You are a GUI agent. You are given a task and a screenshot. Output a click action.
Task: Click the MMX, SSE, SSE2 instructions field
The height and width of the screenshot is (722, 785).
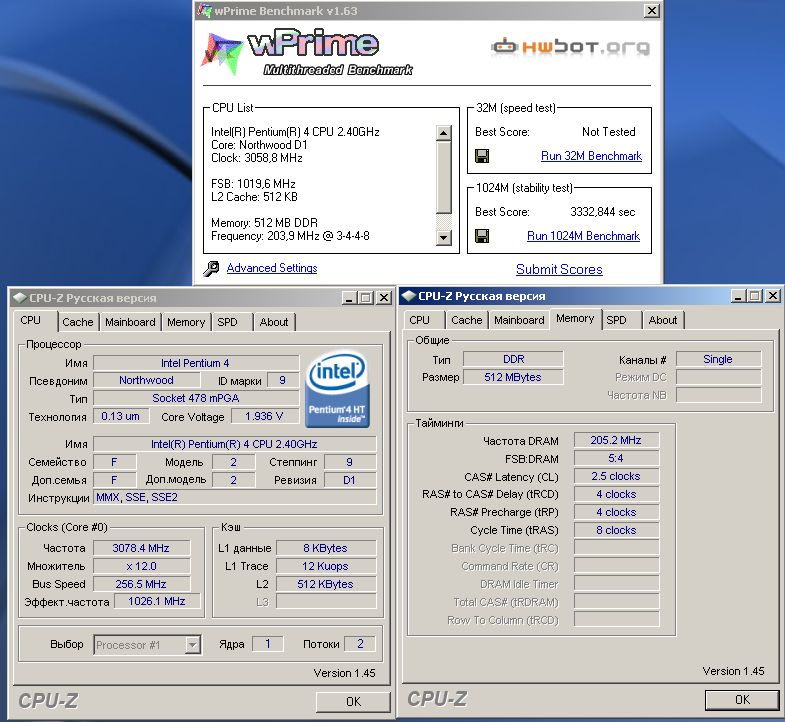(x=234, y=497)
